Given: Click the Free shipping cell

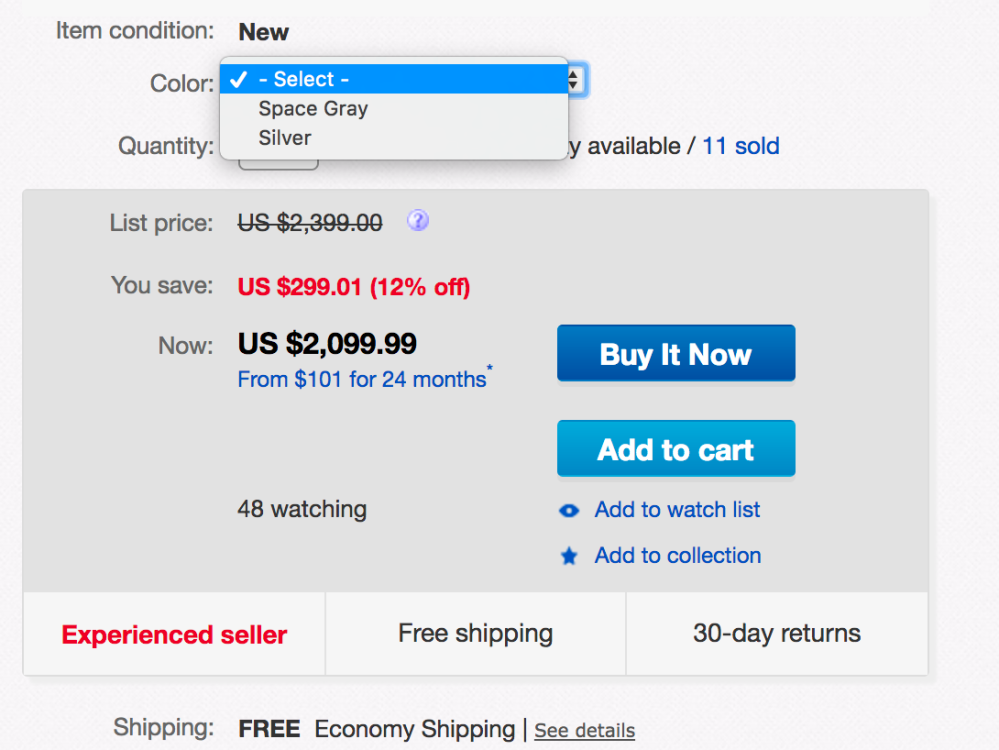Looking at the screenshot, I should (x=475, y=633).
